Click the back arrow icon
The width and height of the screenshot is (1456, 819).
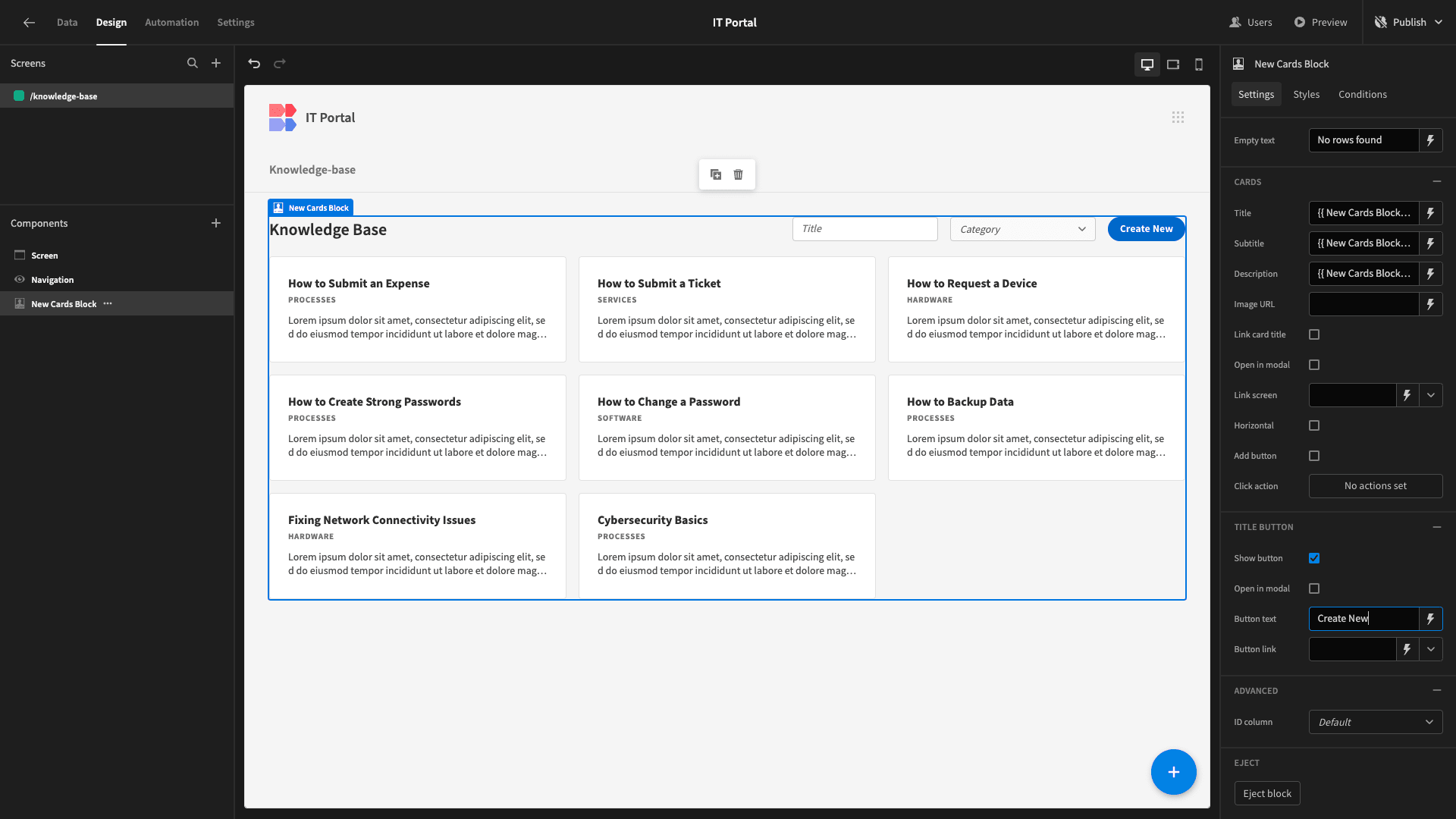pos(29,23)
